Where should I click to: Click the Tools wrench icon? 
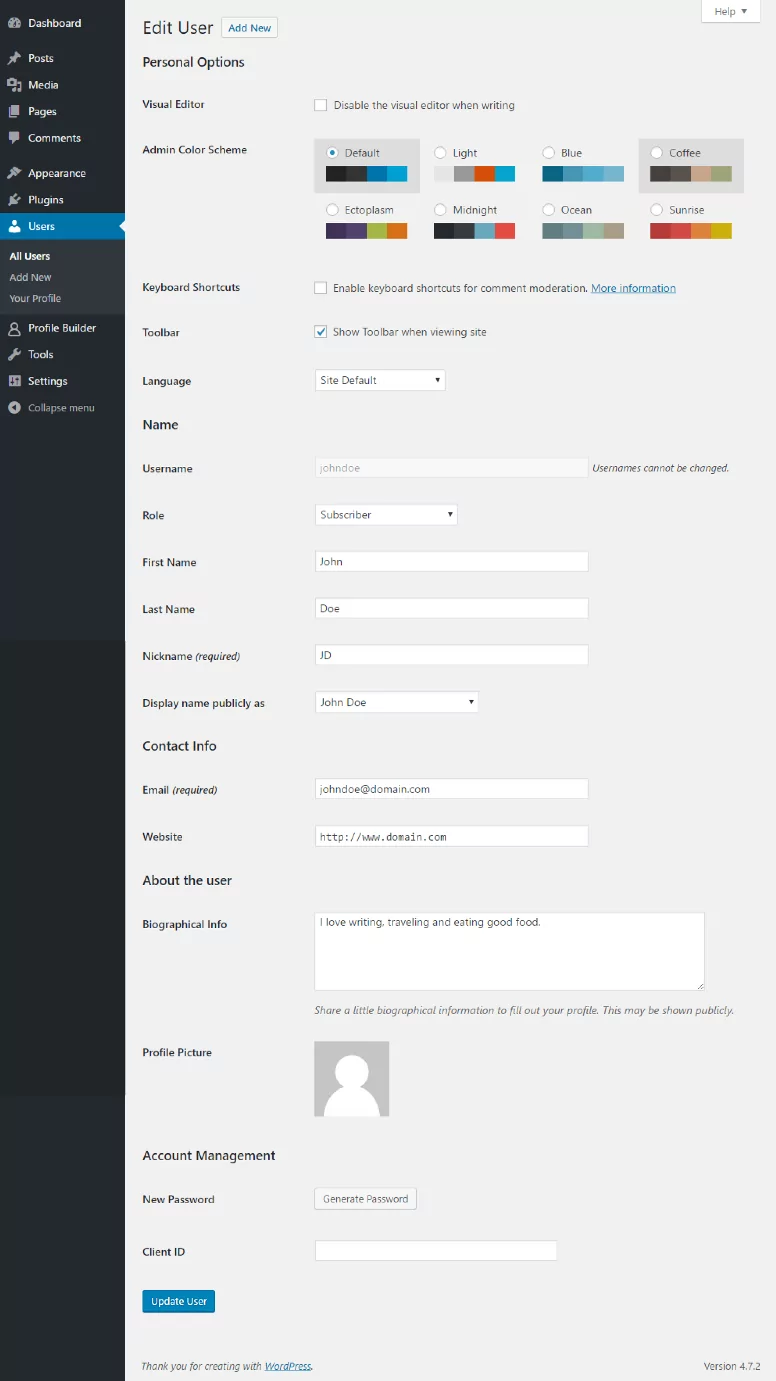pyautogui.click(x=14, y=355)
